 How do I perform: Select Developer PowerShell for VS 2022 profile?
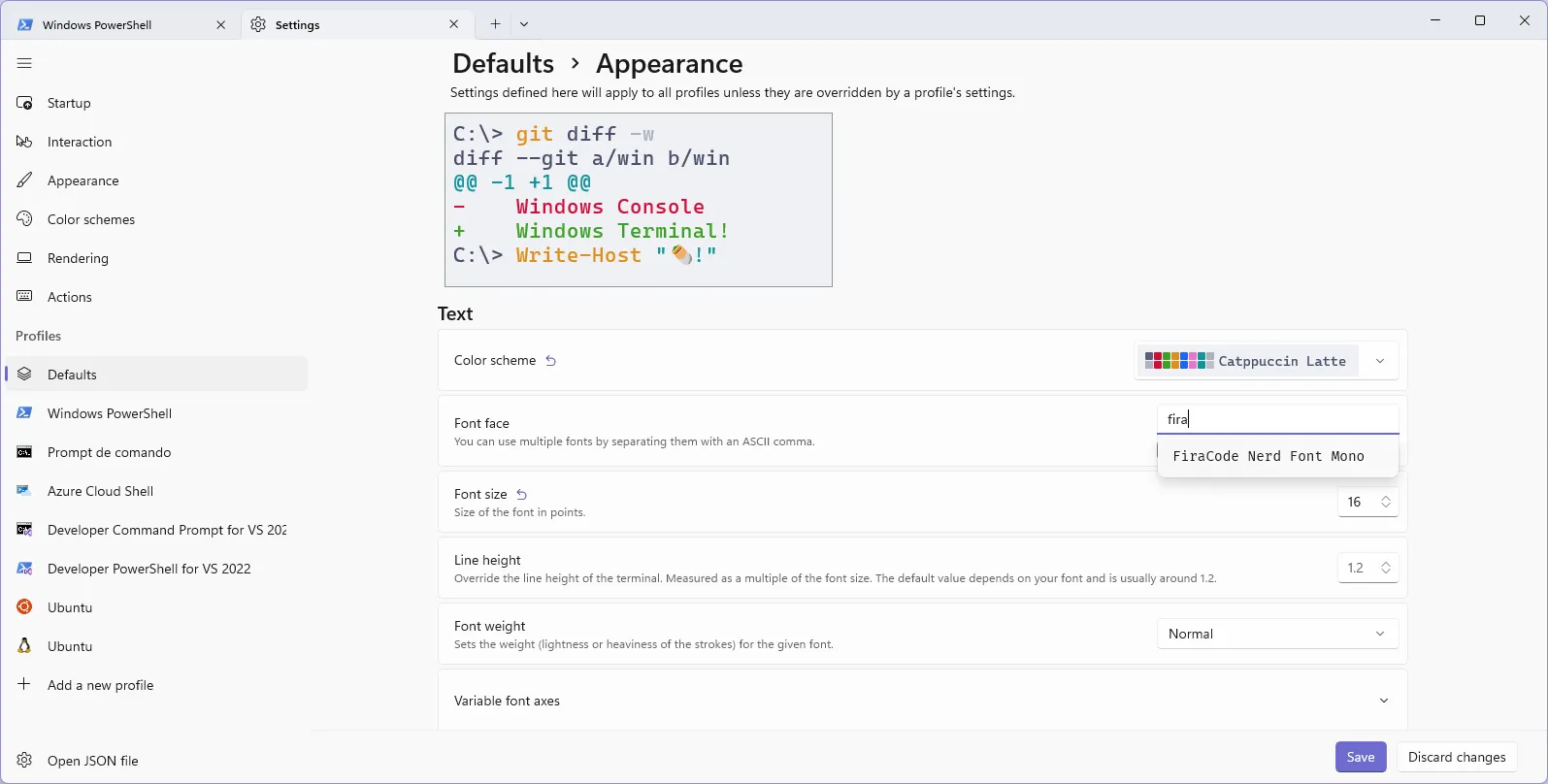click(x=156, y=569)
